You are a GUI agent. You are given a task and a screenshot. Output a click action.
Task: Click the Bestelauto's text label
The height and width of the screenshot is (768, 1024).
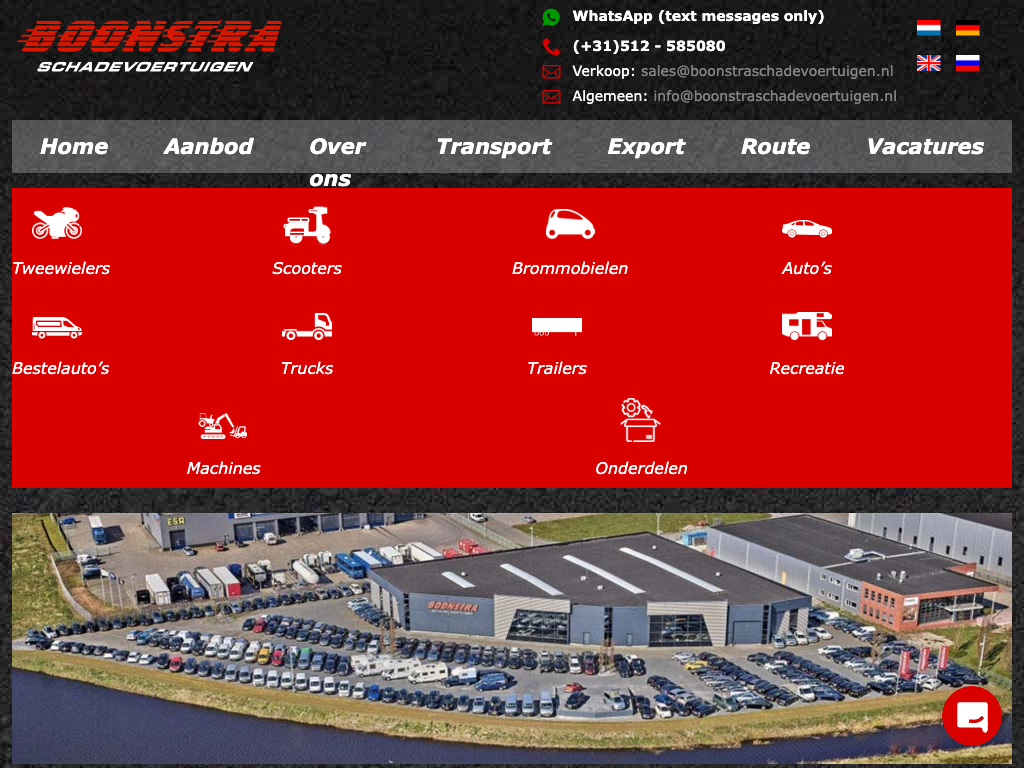point(61,368)
